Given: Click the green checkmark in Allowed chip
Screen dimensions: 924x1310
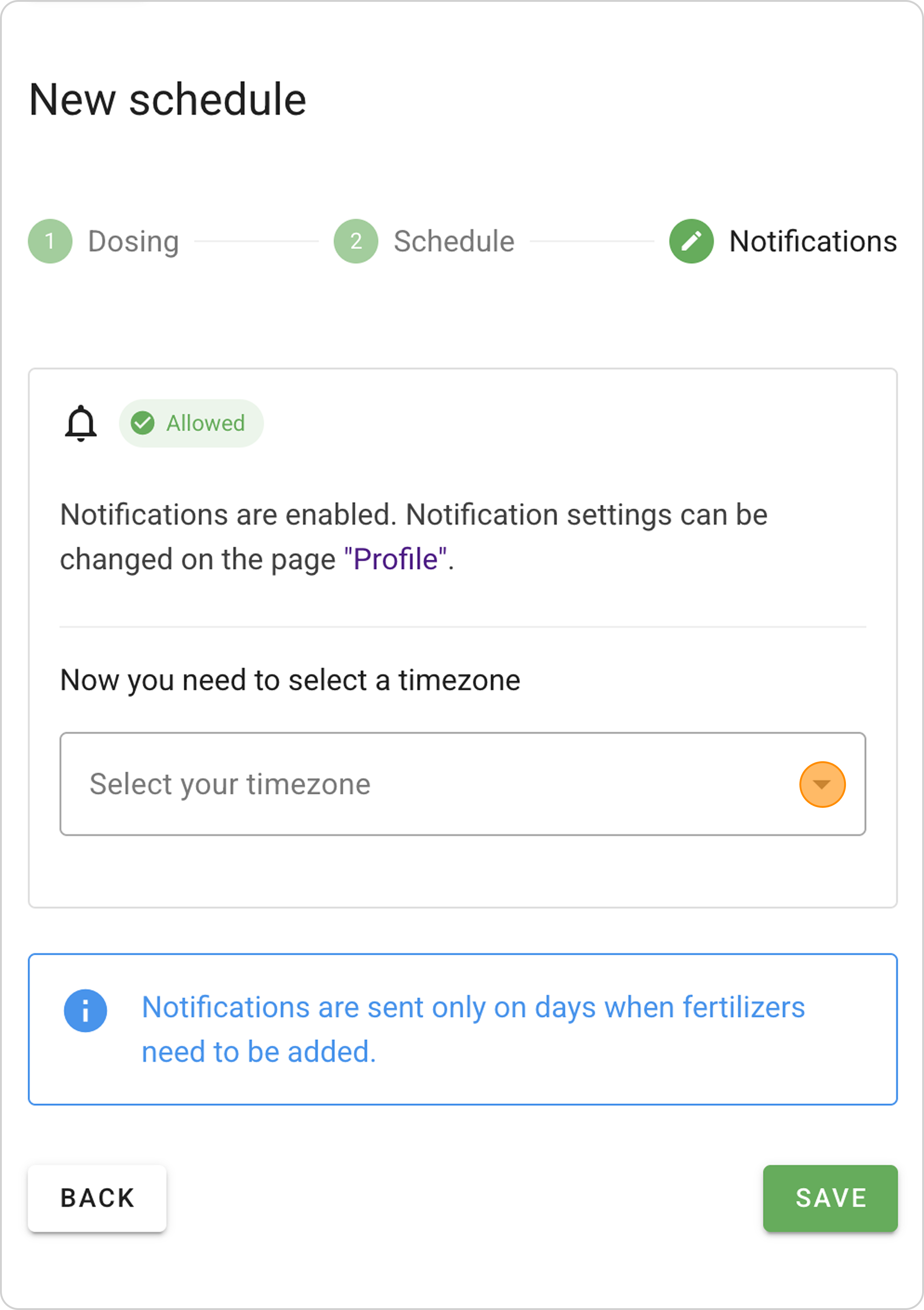Looking at the screenshot, I should [143, 424].
